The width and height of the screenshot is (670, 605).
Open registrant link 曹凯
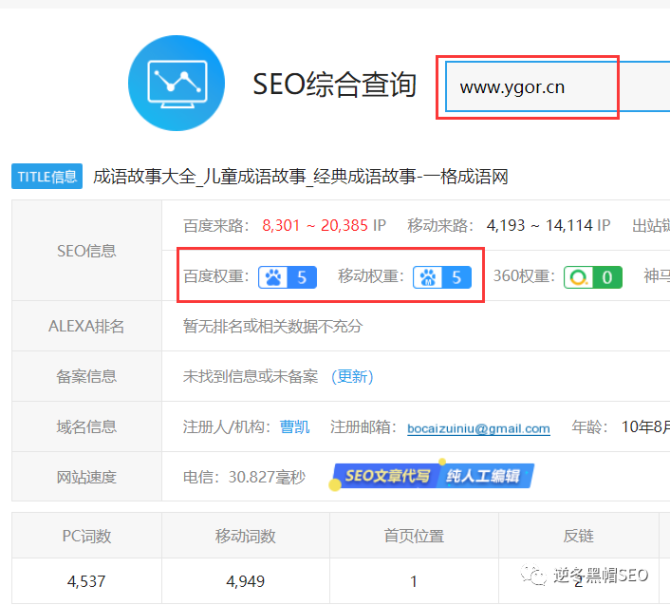pyautogui.click(x=294, y=427)
